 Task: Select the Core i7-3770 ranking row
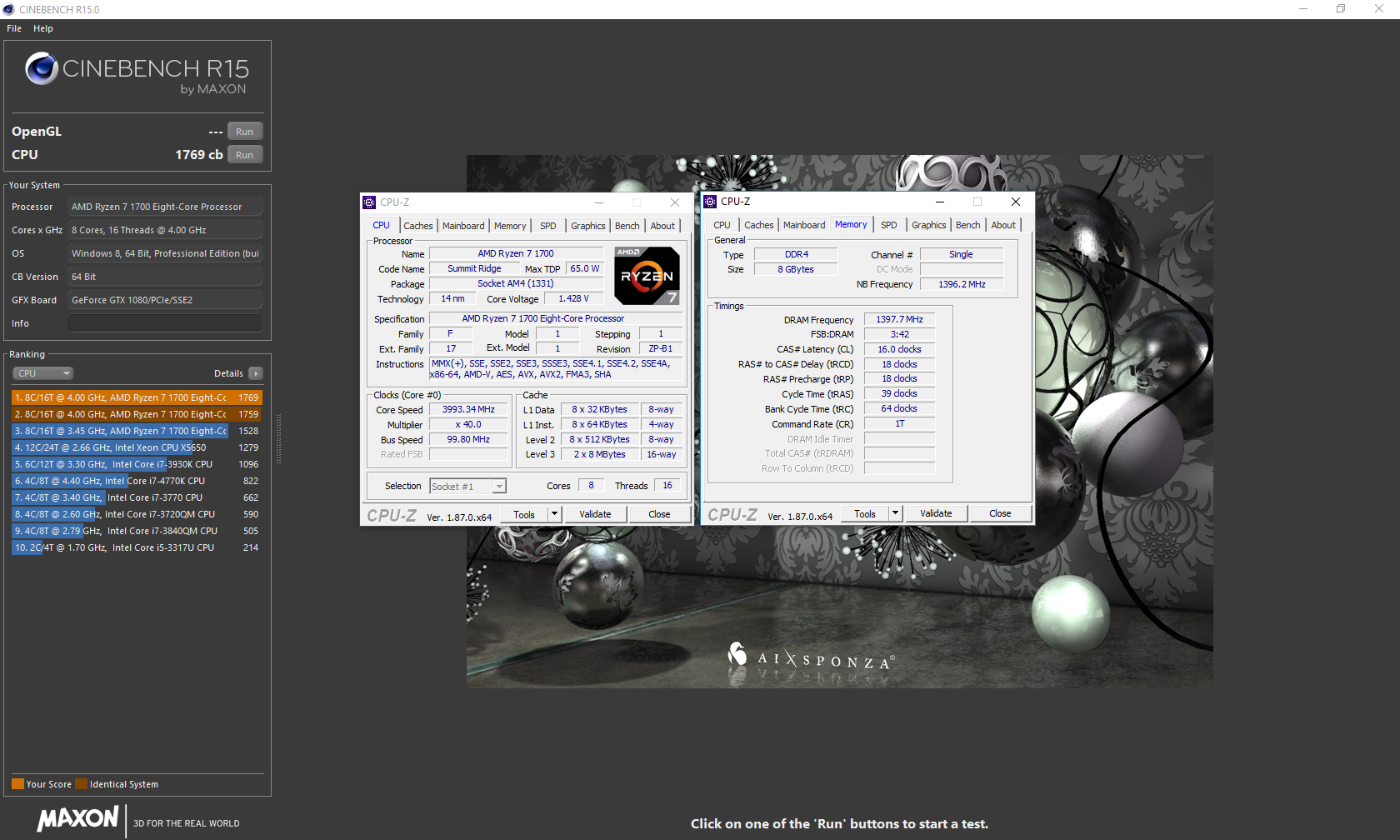pyautogui.click(x=137, y=497)
